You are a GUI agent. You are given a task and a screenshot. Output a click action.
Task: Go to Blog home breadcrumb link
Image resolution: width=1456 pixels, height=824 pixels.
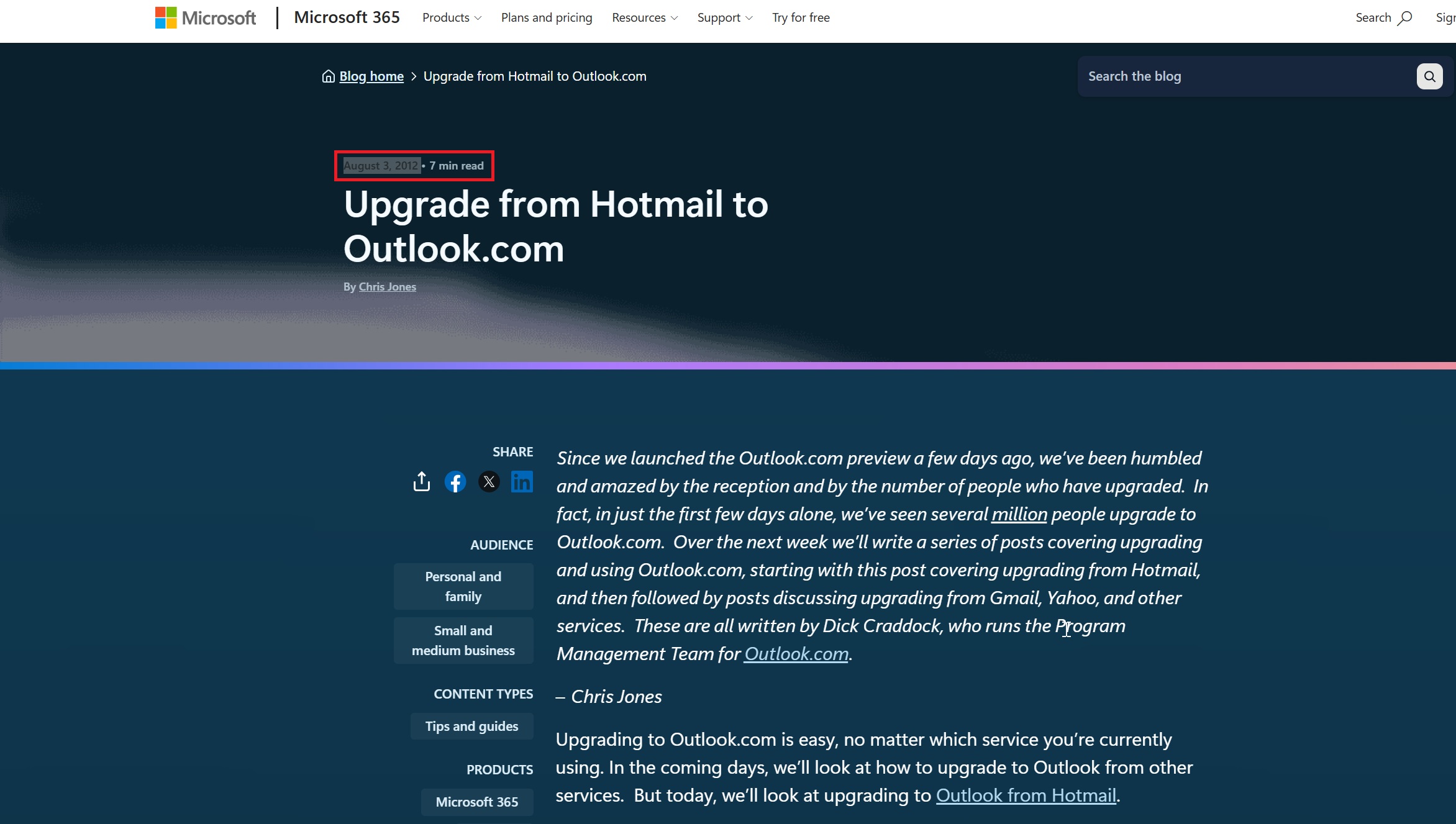click(371, 76)
